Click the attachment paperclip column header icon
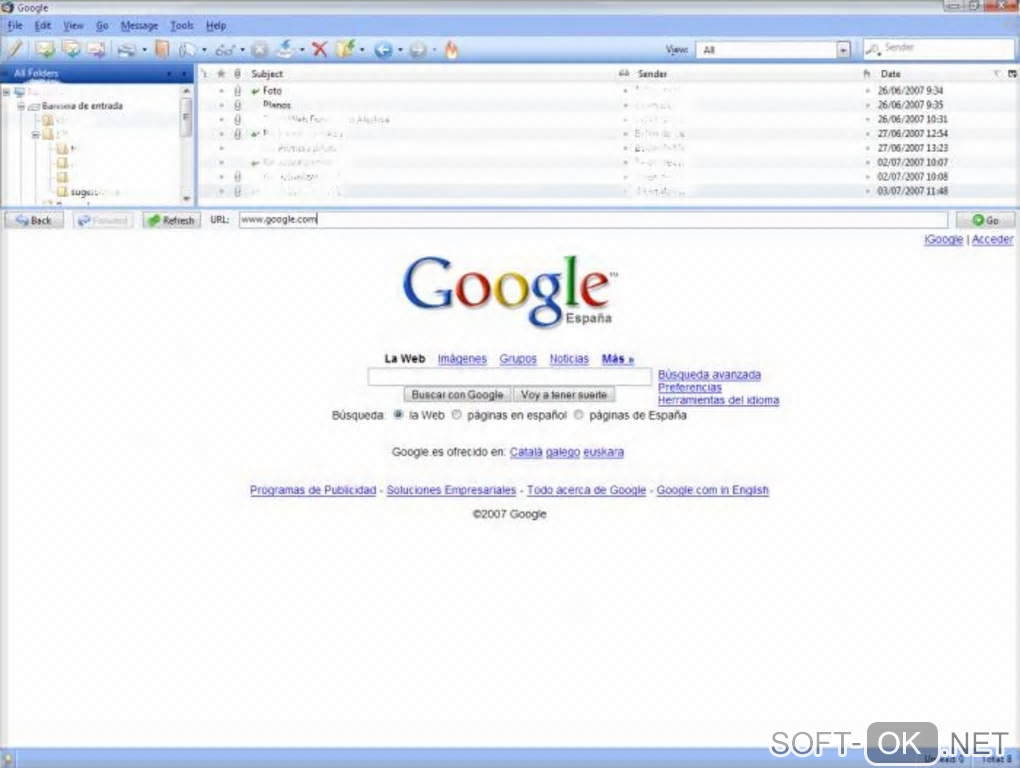This screenshot has width=1020, height=768. coord(237,73)
